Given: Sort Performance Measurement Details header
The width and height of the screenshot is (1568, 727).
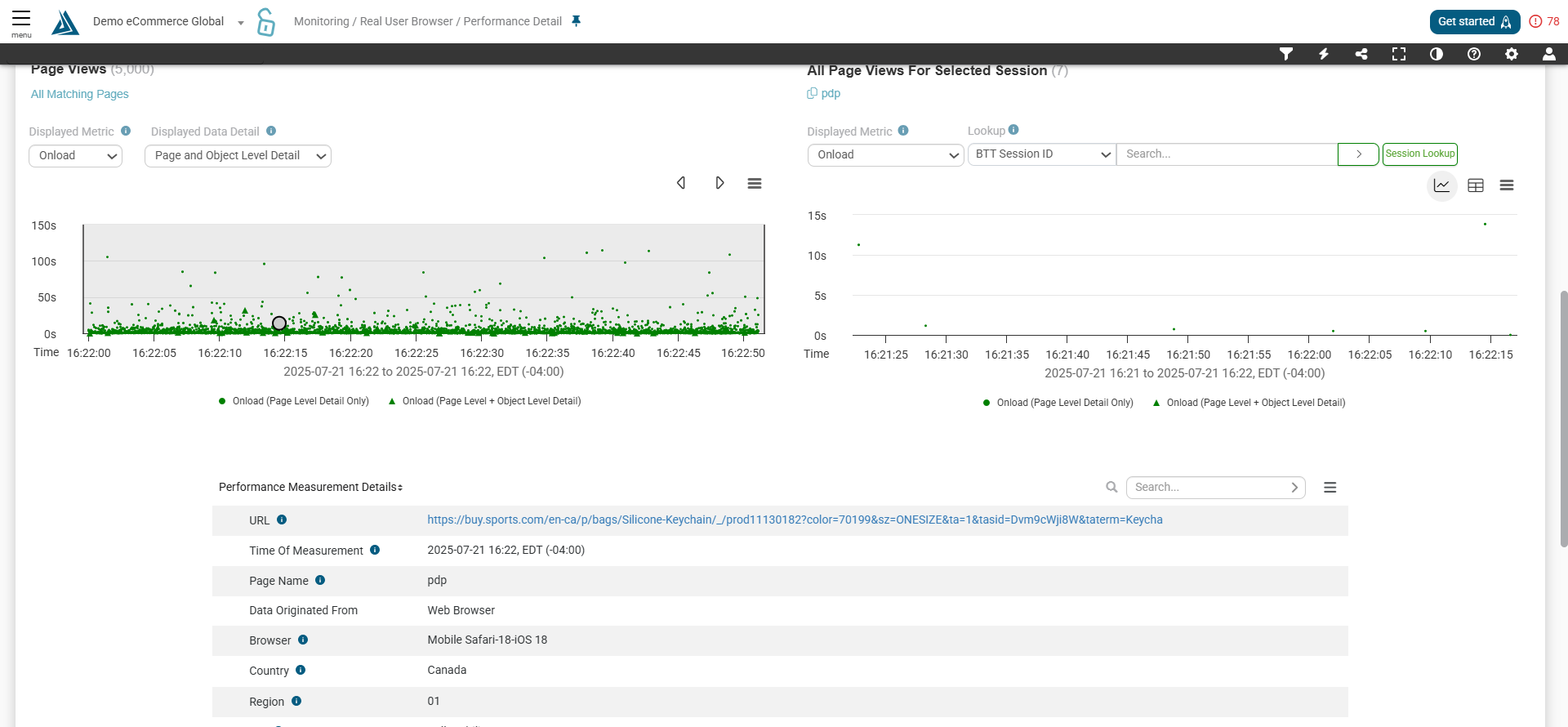Looking at the screenshot, I should point(310,487).
